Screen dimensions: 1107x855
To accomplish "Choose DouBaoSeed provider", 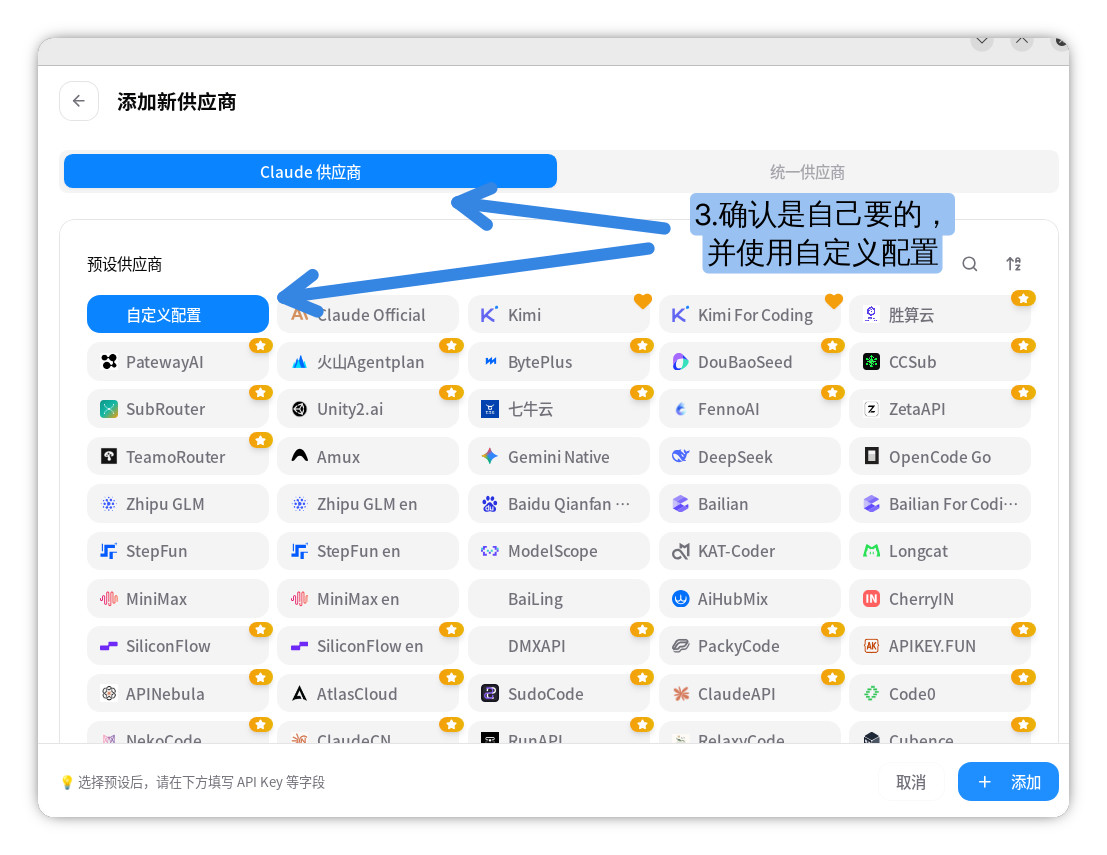I will tap(750, 361).
